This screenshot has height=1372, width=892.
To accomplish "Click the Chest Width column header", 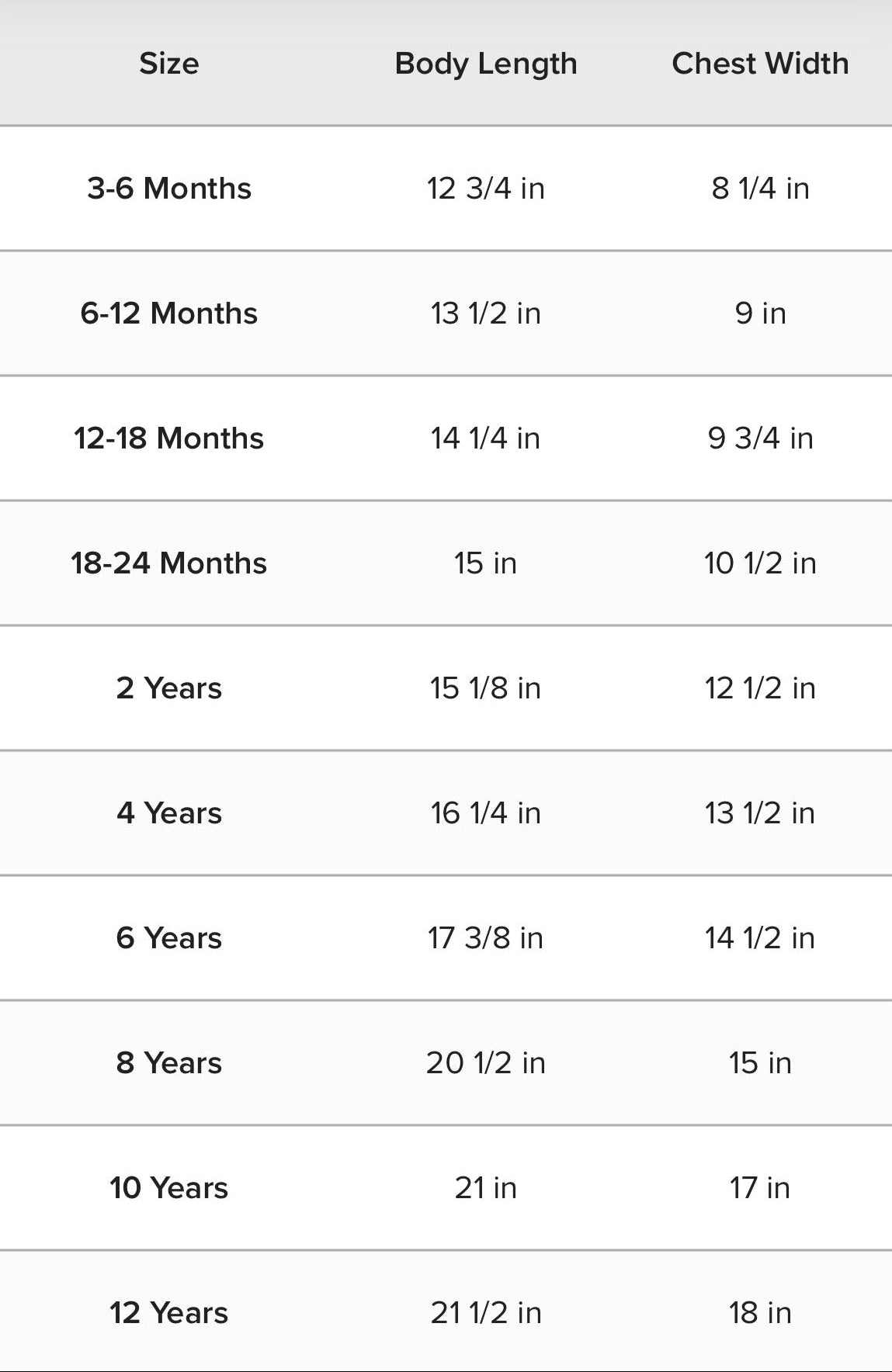I will pos(760,64).
